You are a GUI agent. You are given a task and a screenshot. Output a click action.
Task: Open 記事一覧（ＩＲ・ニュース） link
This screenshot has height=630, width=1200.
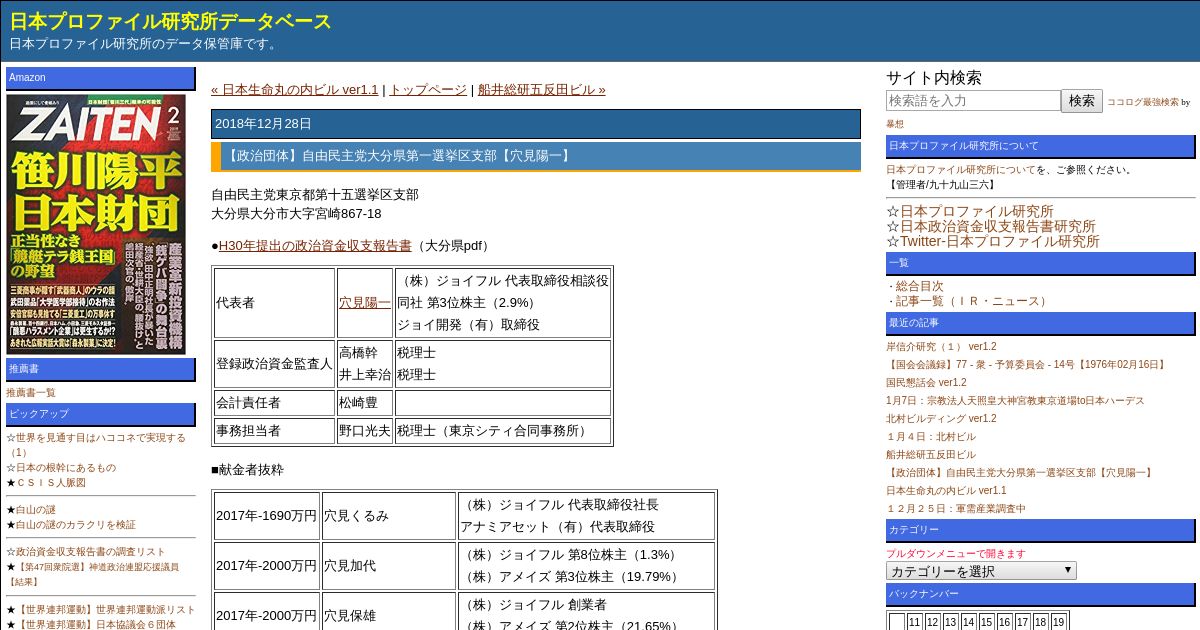973,301
